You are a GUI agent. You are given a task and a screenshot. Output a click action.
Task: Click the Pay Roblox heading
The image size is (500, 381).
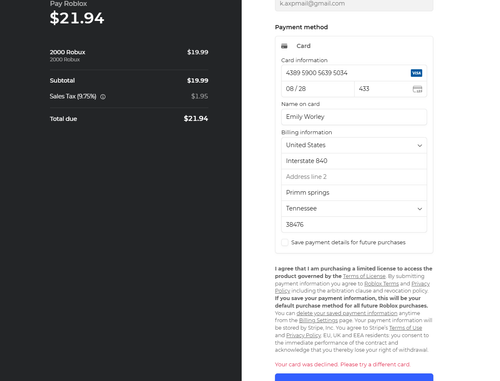pyautogui.click(x=68, y=4)
